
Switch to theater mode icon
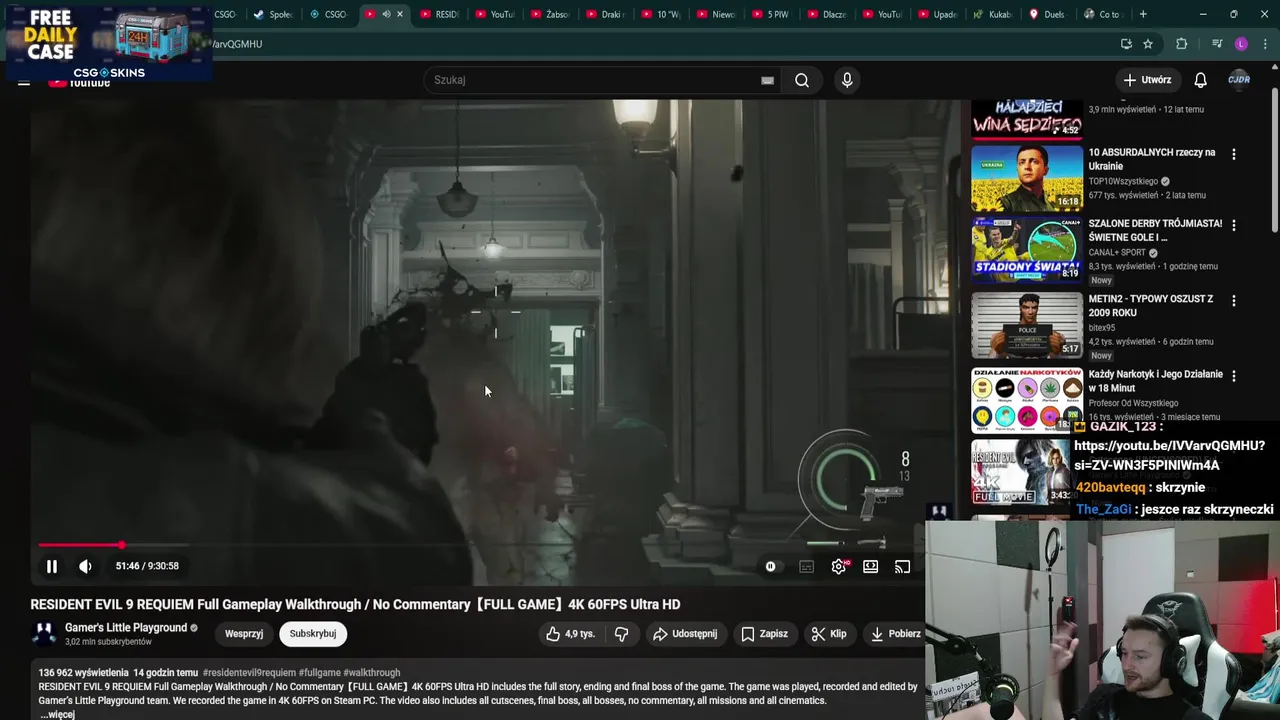point(871,567)
